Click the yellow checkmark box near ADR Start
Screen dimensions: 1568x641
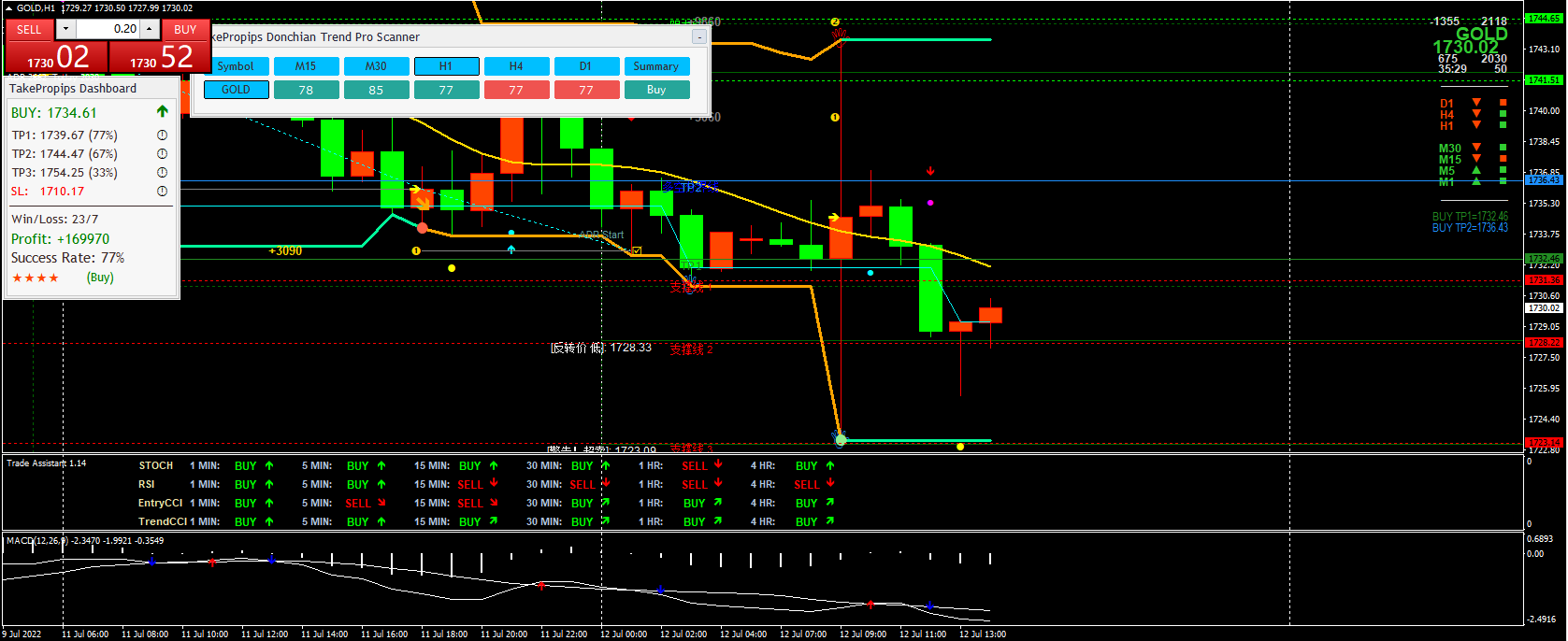pos(637,250)
